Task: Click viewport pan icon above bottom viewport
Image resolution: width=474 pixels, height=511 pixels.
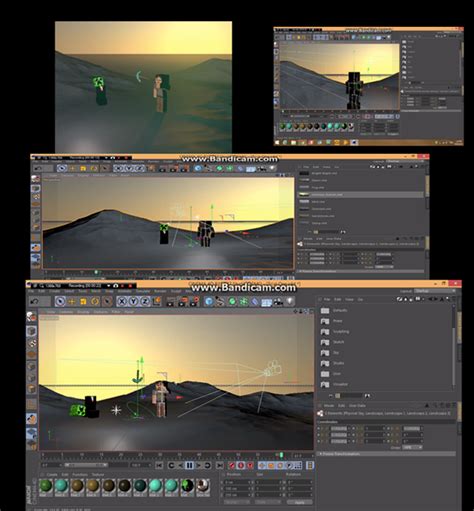Action: [x=296, y=311]
